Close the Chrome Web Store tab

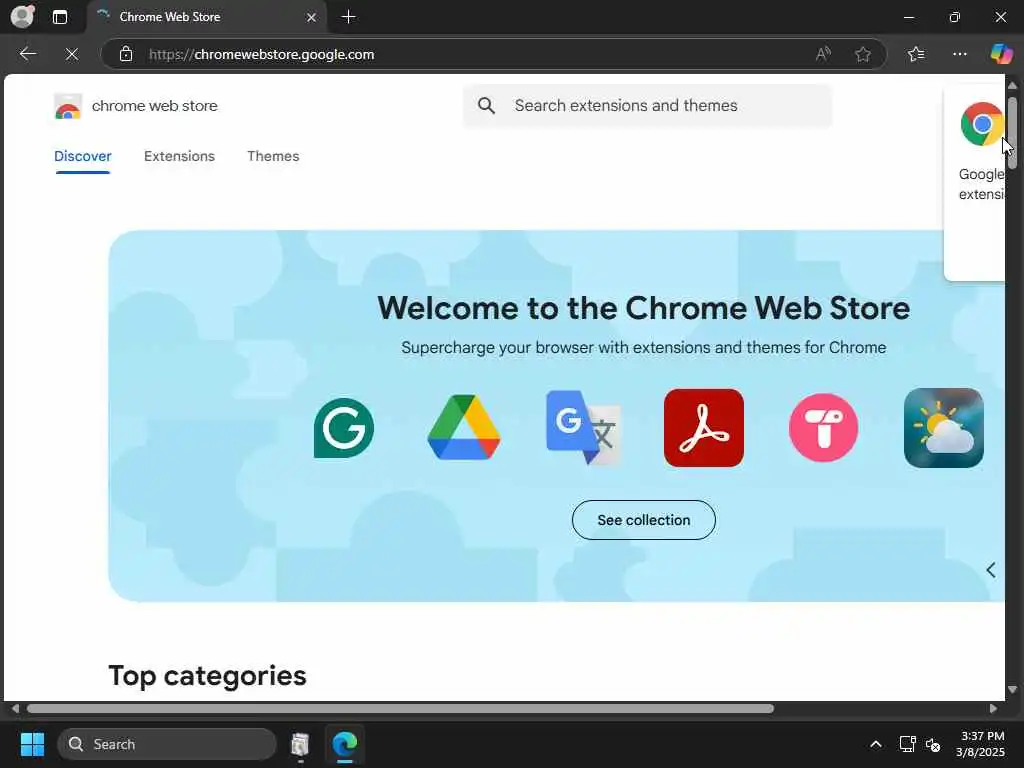pos(312,17)
